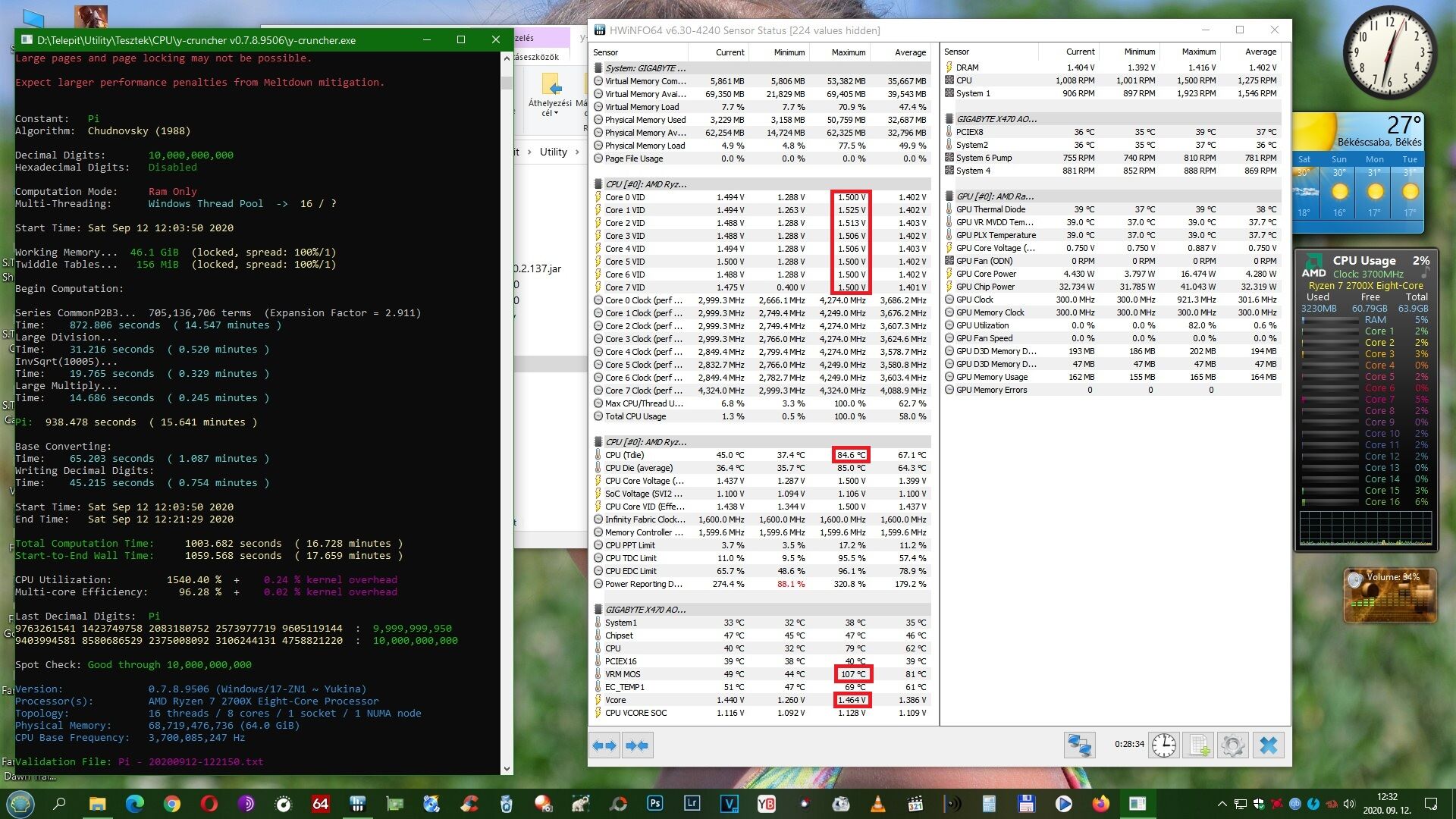Open AIDA64 taskbar icon
The height and width of the screenshot is (819, 1456).
[321, 804]
